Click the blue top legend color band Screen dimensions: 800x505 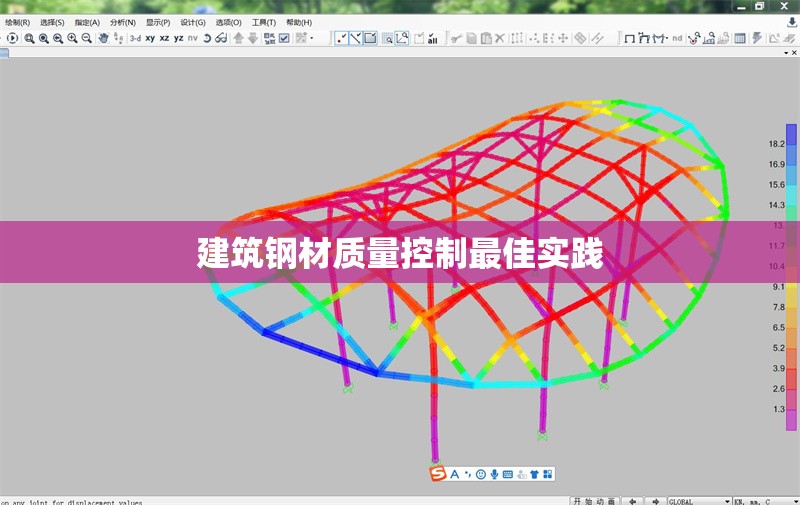pyautogui.click(x=791, y=134)
